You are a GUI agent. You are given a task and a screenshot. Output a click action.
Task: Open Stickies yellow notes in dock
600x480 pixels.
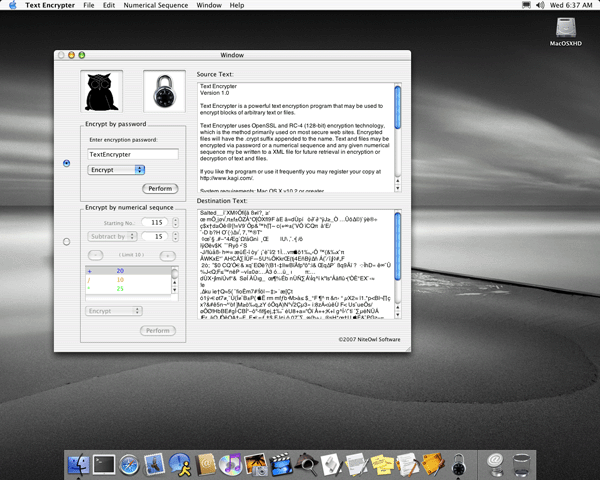click(x=382, y=465)
